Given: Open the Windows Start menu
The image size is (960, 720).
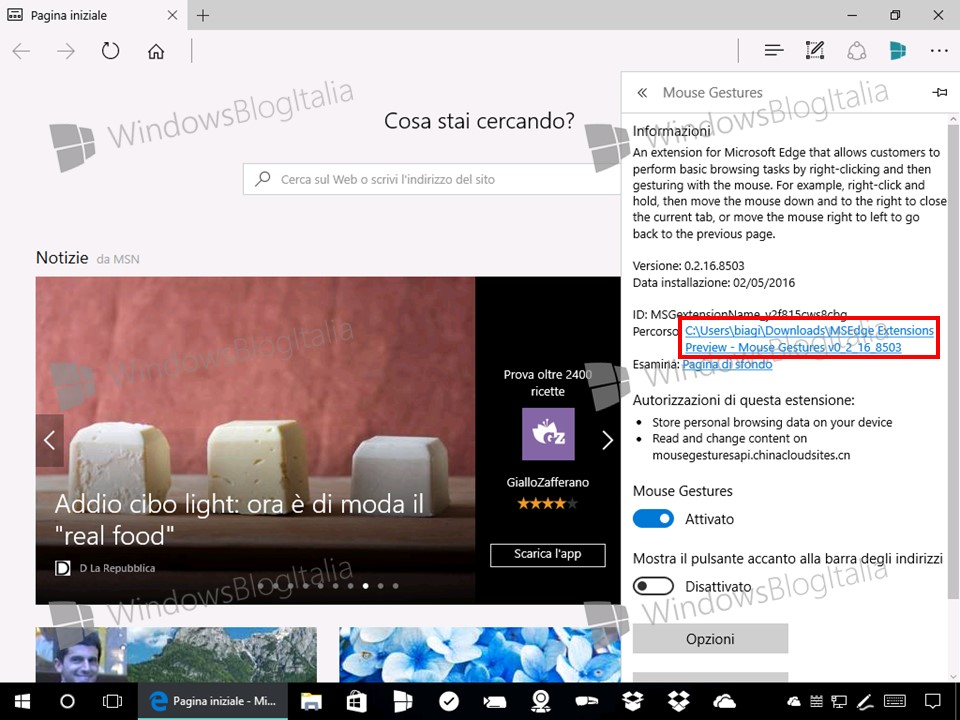Looking at the screenshot, I should point(23,701).
